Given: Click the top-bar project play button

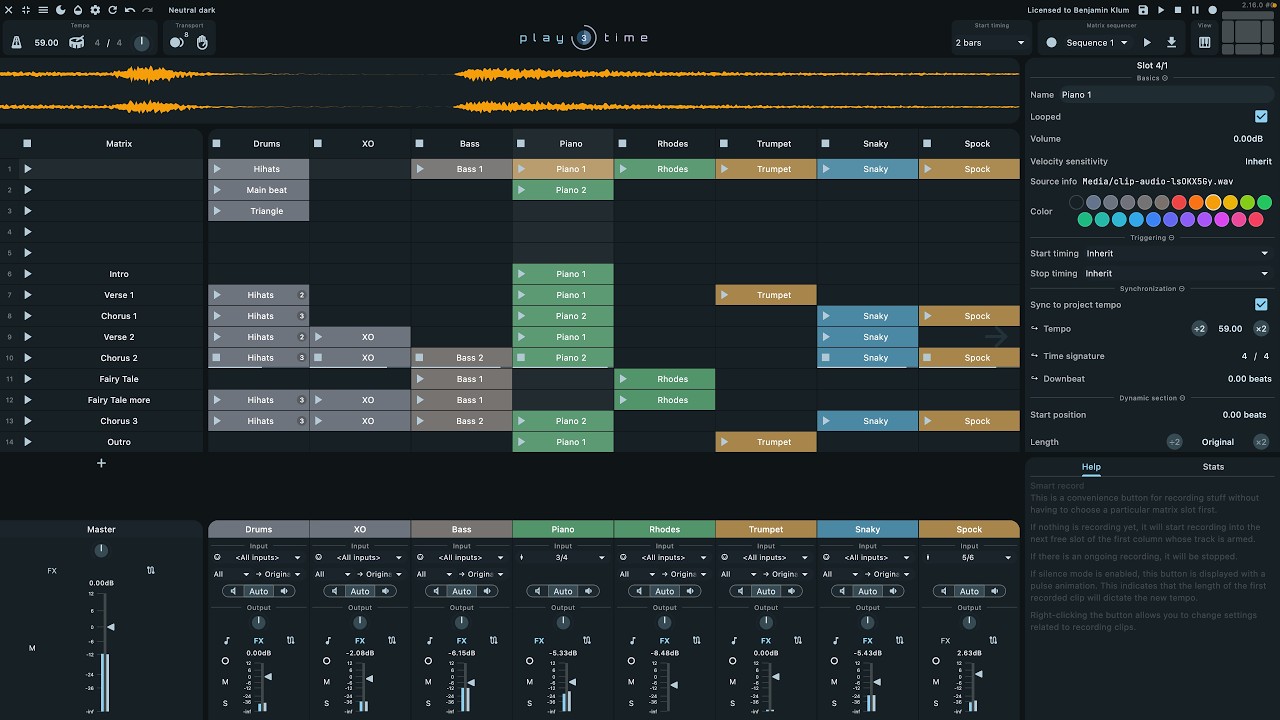Looking at the screenshot, I should [1161, 10].
